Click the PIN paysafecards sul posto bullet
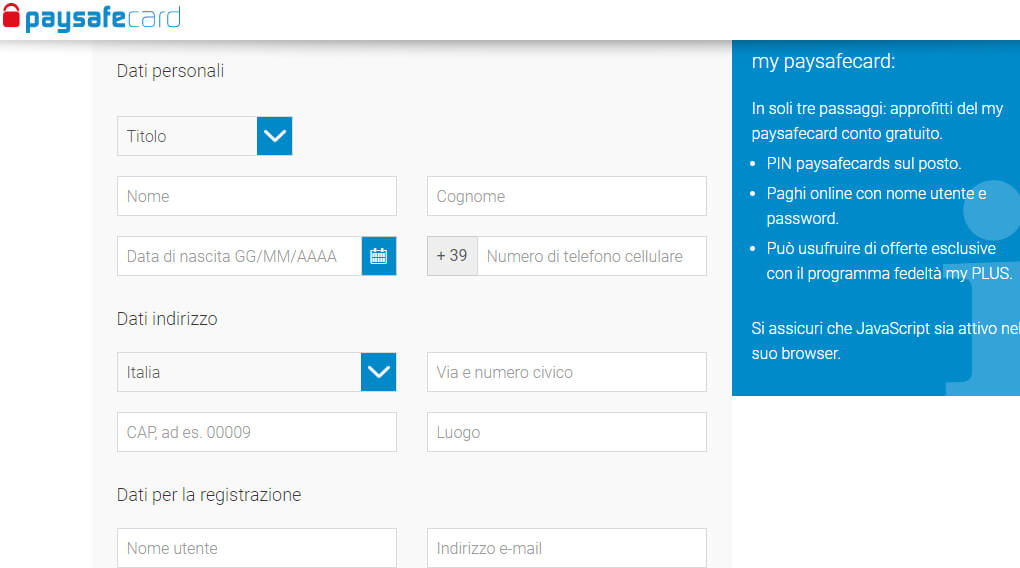This screenshot has height=568, width=1020. pyautogui.click(x=863, y=163)
